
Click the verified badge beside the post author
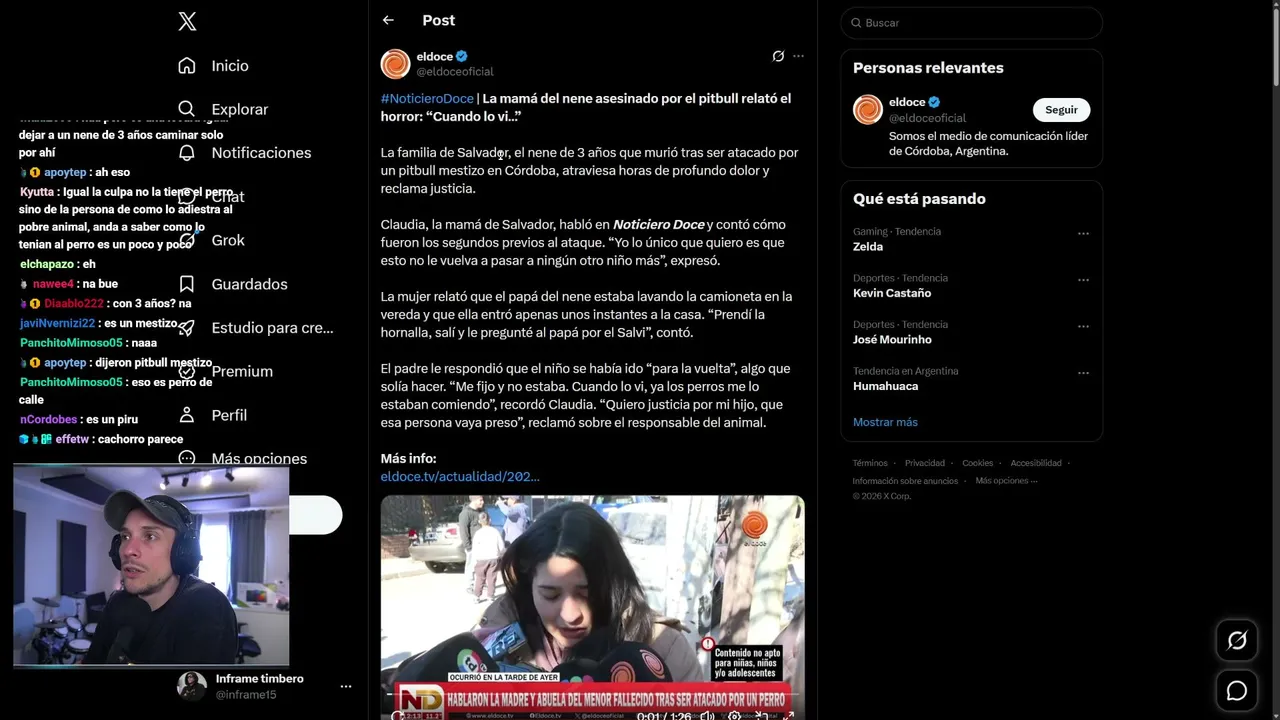click(x=462, y=57)
